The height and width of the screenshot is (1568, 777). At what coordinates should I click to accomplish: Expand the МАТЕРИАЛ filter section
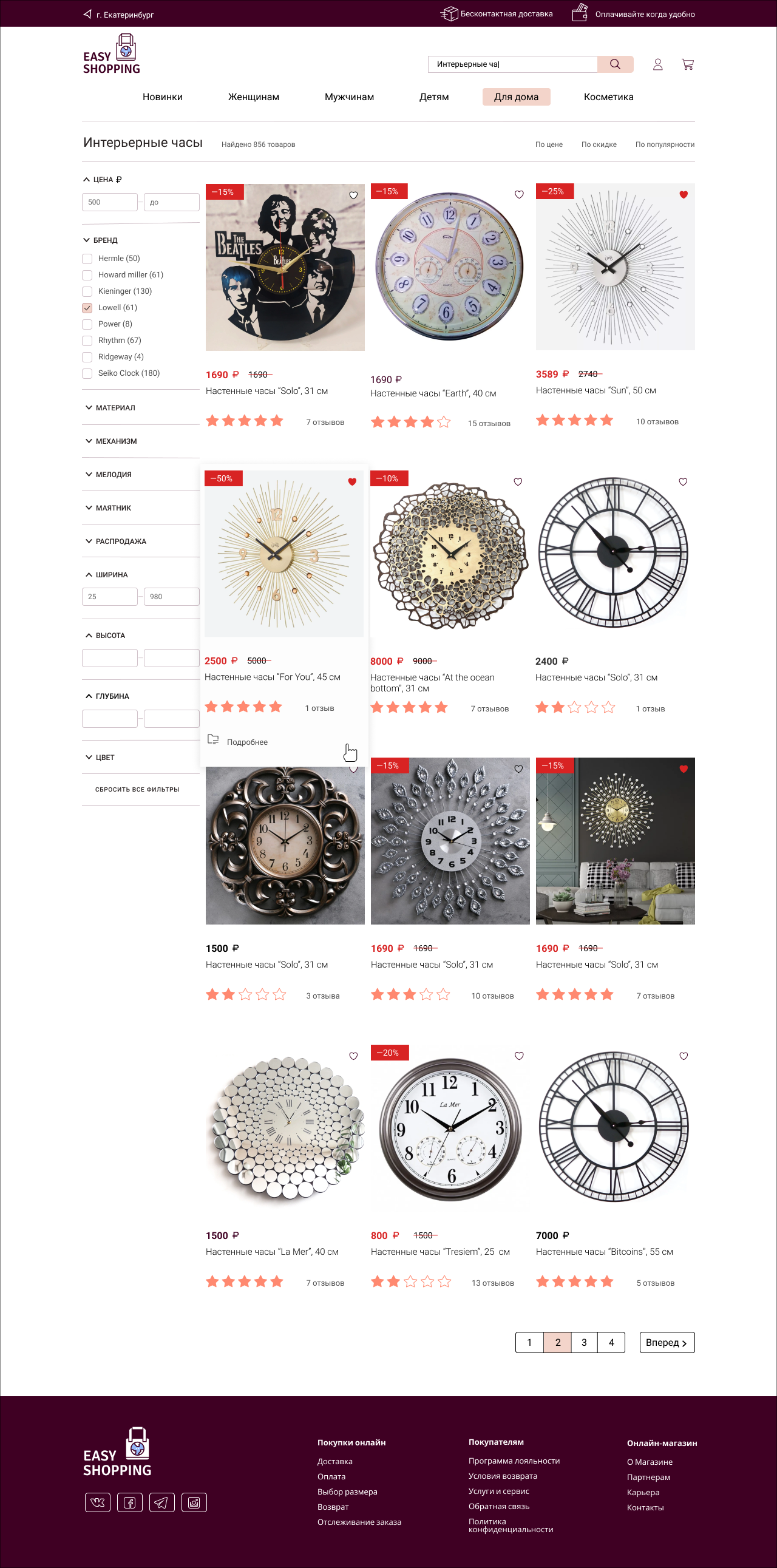coord(110,408)
